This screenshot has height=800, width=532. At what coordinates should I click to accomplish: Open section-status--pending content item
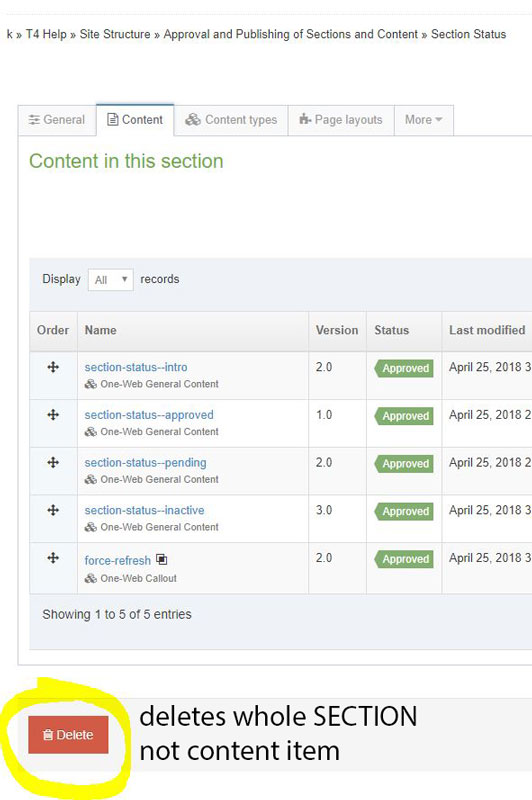(x=145, y=463)
